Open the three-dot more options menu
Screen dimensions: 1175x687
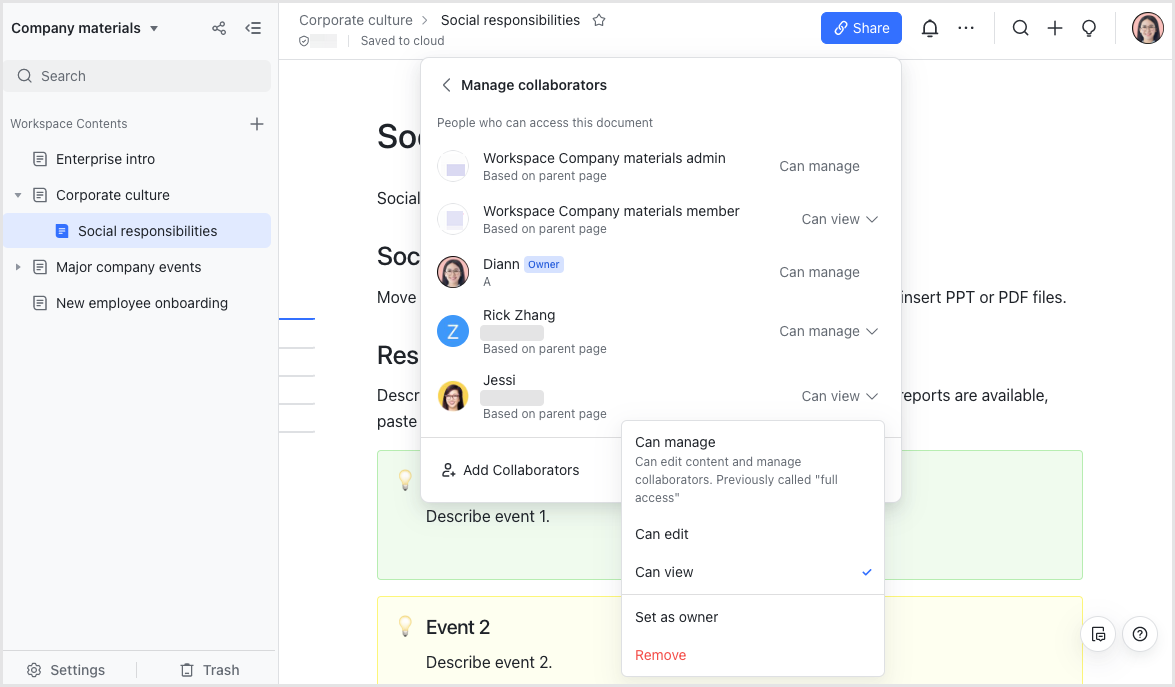966,29
